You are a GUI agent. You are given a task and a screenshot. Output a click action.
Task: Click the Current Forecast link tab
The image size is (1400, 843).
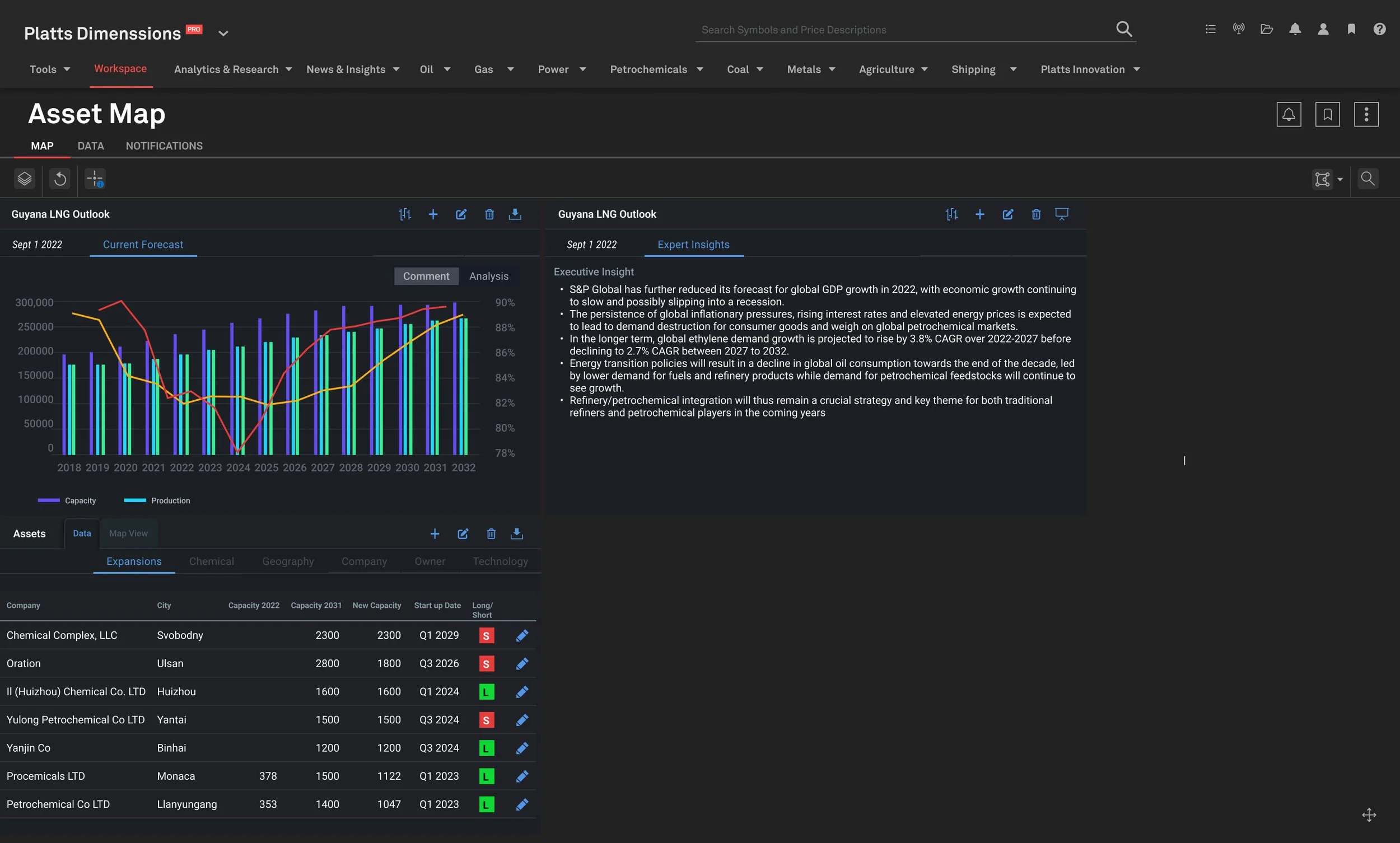(x=143, y=244)
